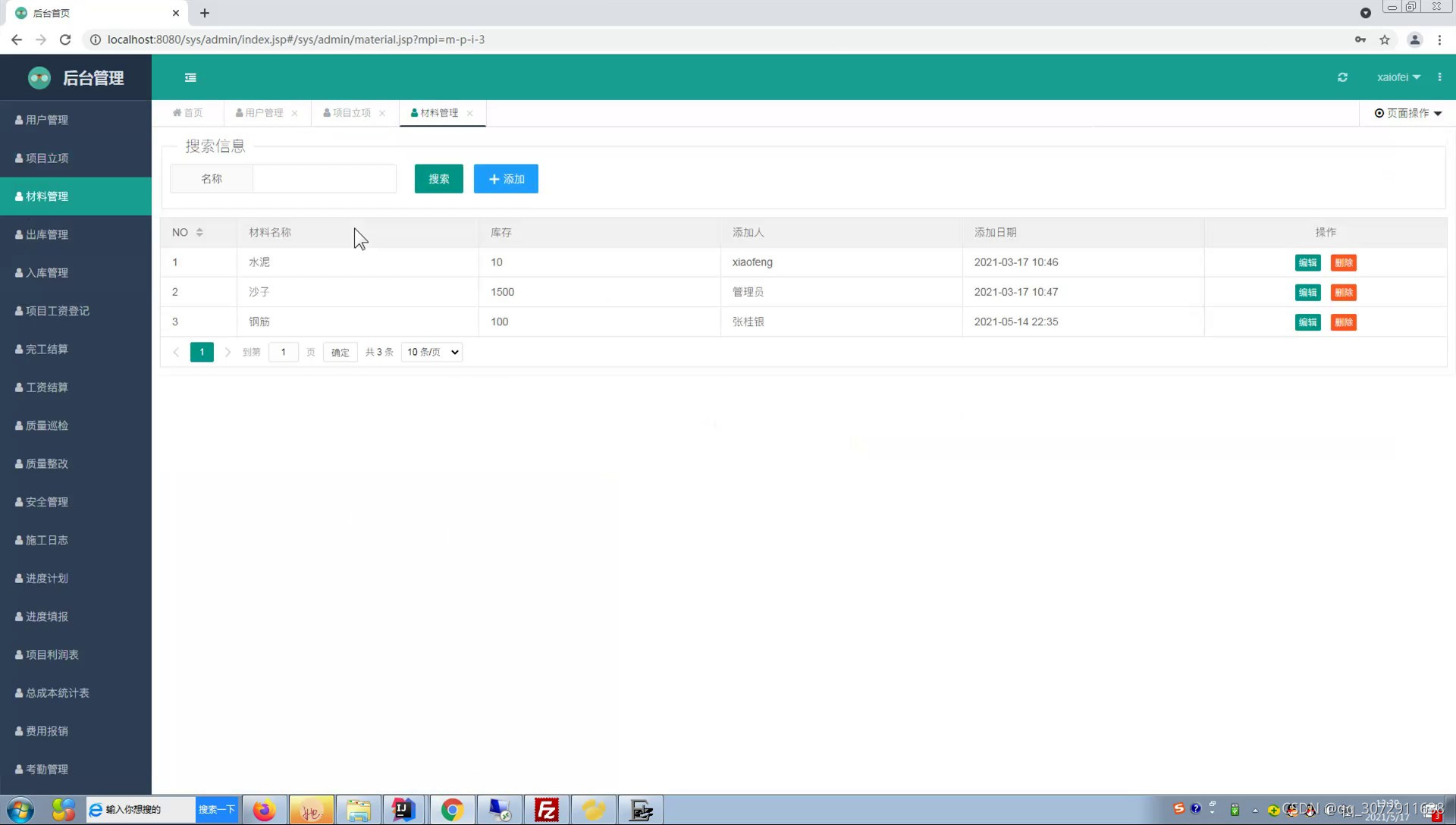Open 完工结算 in the sidebar
This screenshot has height=825, width=1456.
76,349
